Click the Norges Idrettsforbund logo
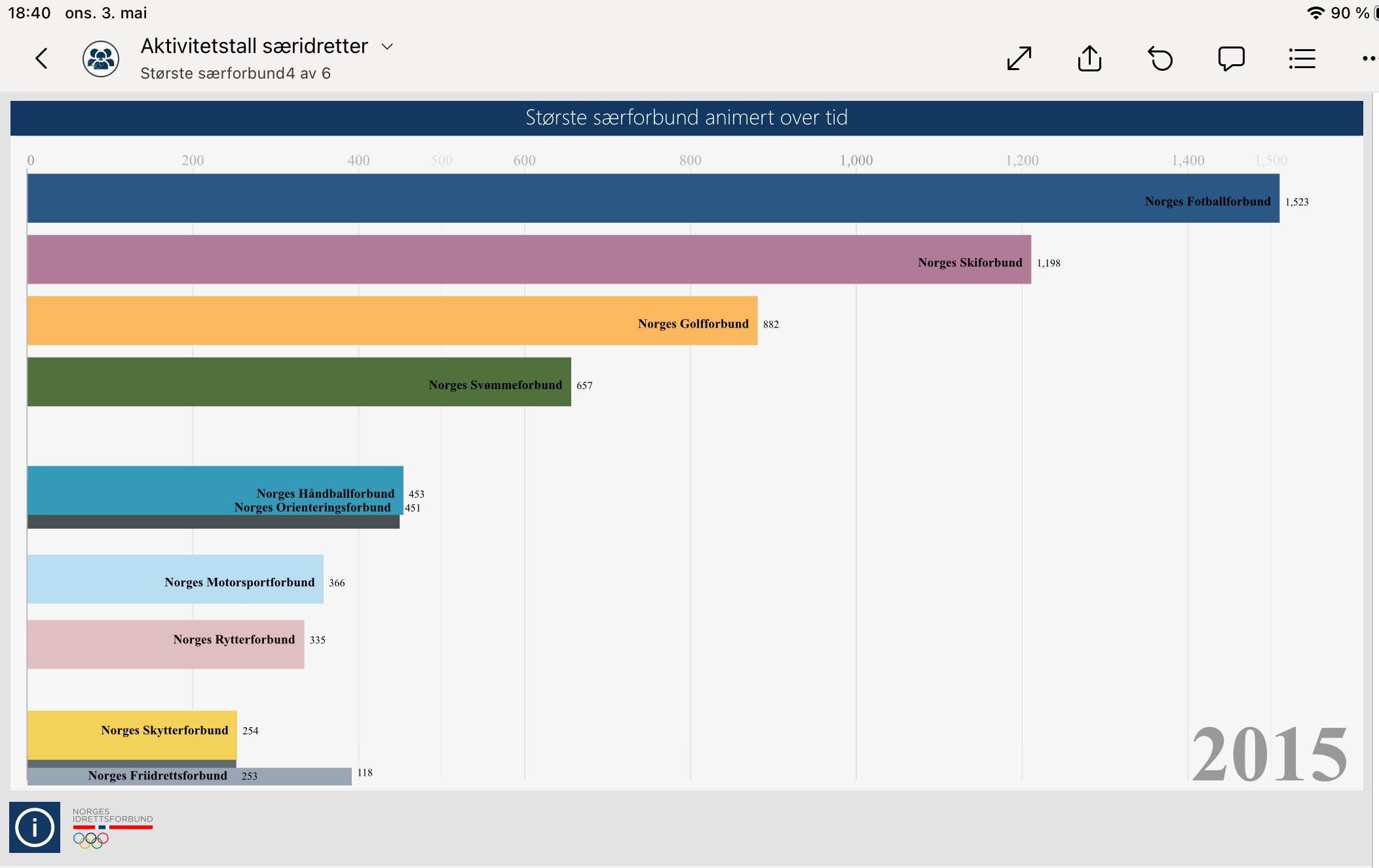This screenshot has height=868, width=1379. (x=113, y=828)
